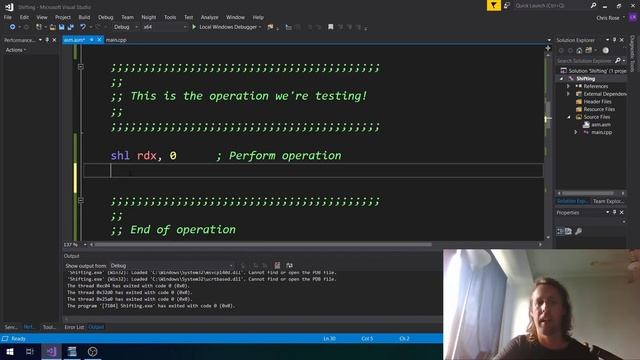
Task: Collapse code region at End of operation
Action: (81, 200)
